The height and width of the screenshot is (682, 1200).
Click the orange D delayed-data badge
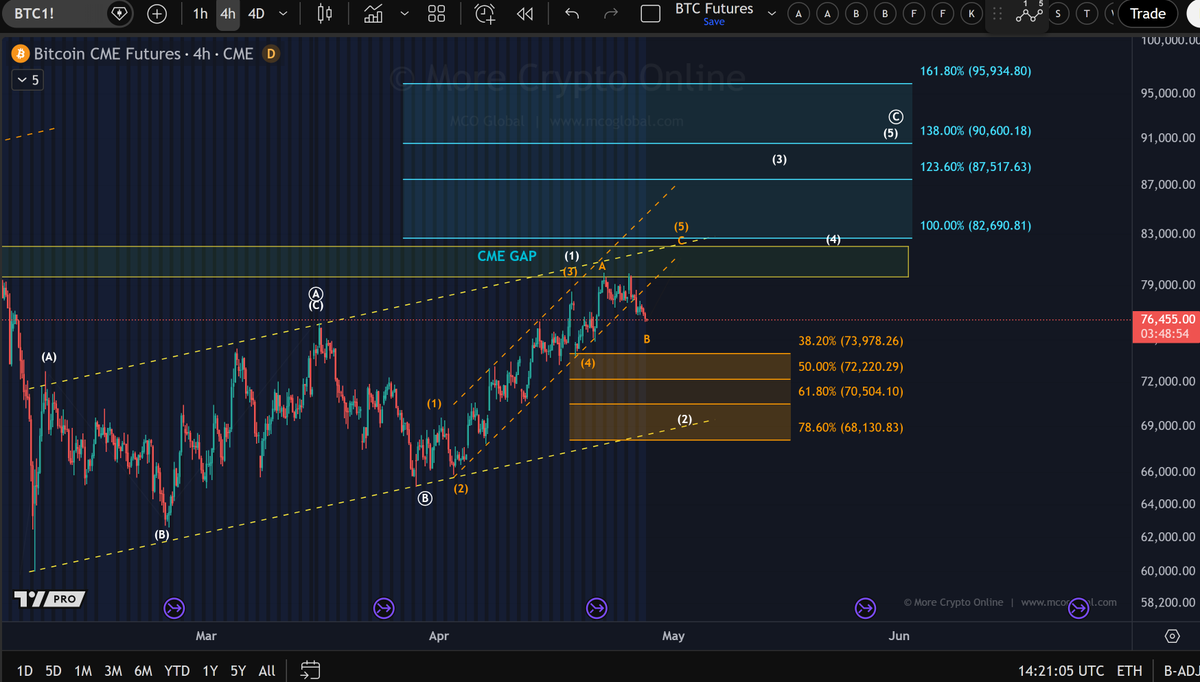(x=270, y=53)
